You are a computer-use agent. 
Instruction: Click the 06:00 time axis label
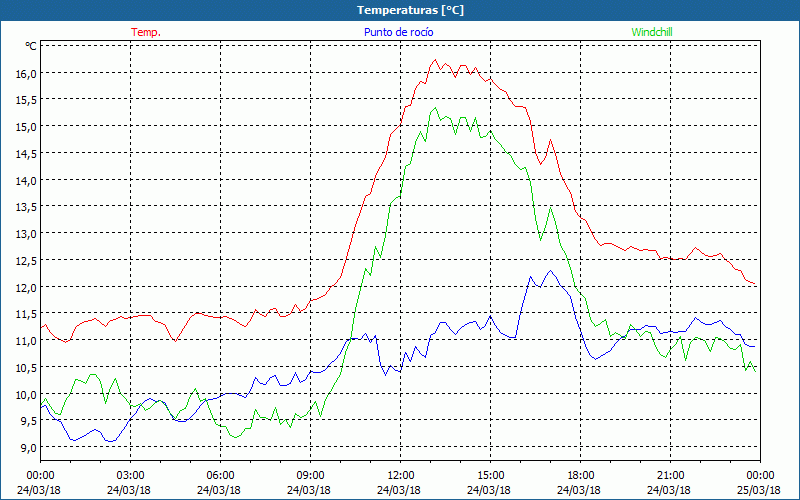(220, 475)
